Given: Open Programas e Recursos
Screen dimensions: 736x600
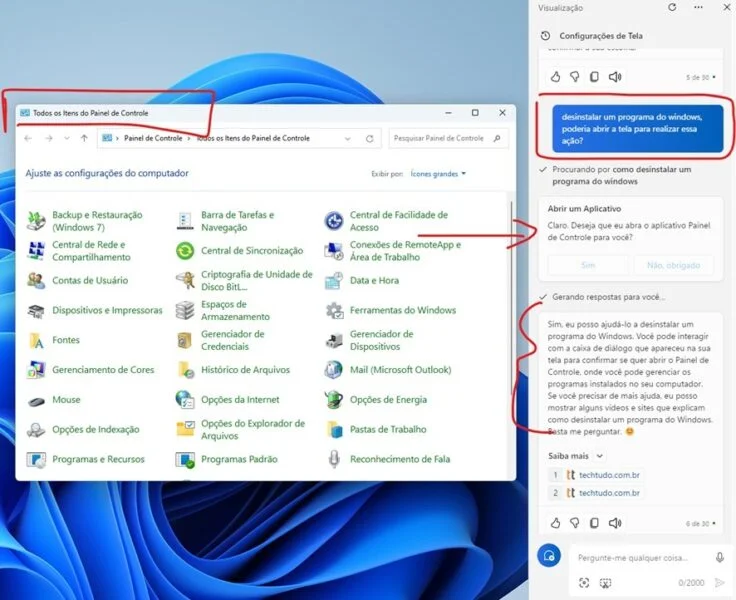Looking at the screenshot, I should coord(85,459).
